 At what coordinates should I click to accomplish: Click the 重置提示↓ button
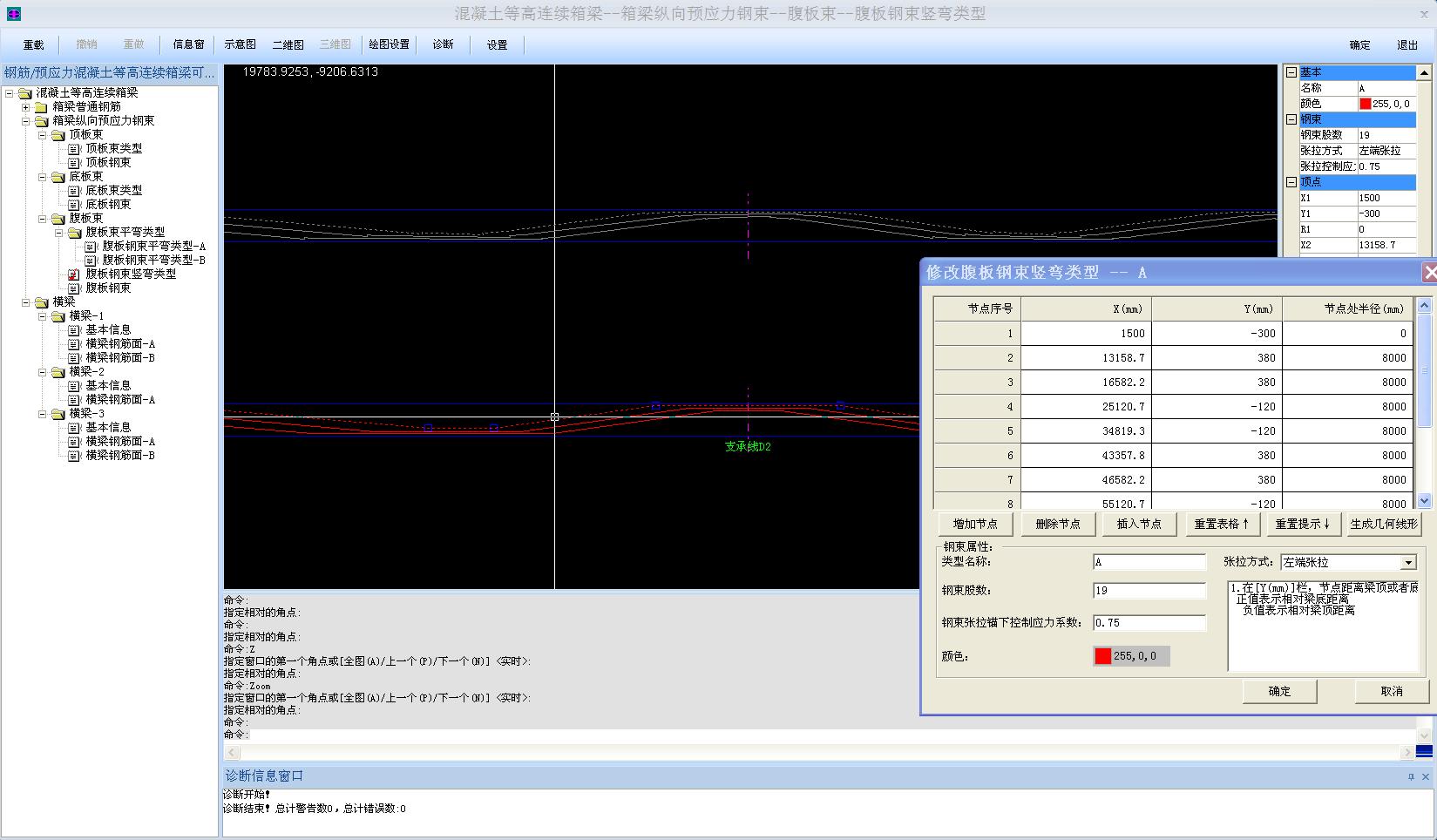pos(1303,524)
